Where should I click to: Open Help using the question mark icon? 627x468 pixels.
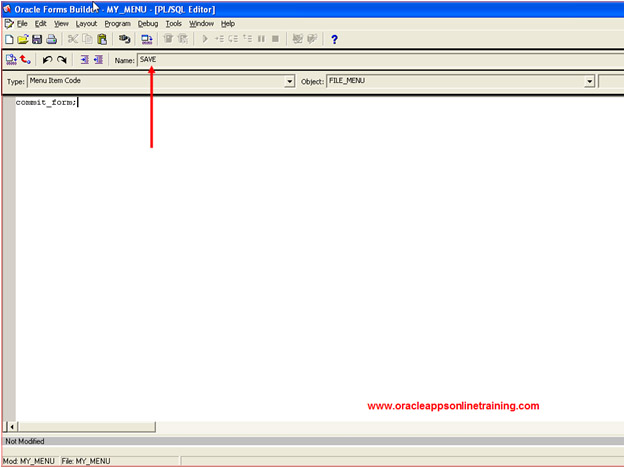(334, 39)
